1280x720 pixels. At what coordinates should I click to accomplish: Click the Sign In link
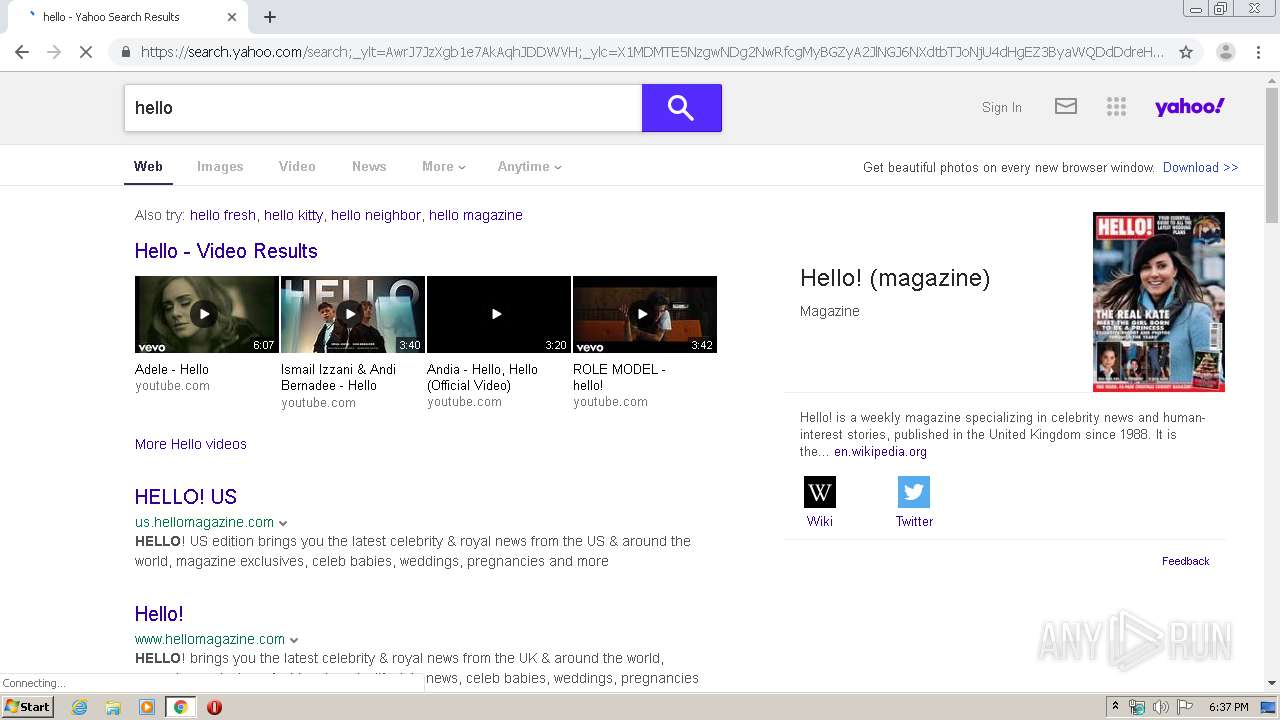tap(1002, 108)
